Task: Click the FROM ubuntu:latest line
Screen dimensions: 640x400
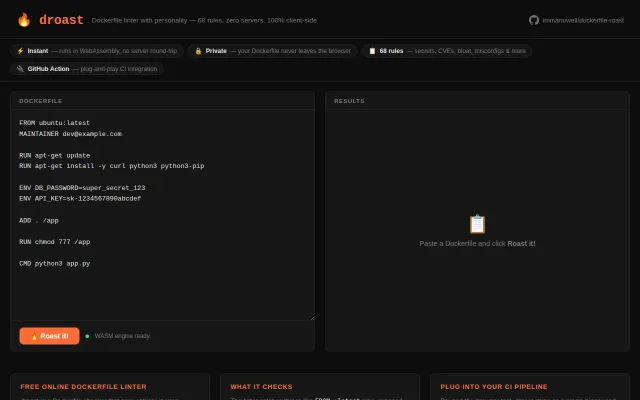Action: click(x=54, y=123)
